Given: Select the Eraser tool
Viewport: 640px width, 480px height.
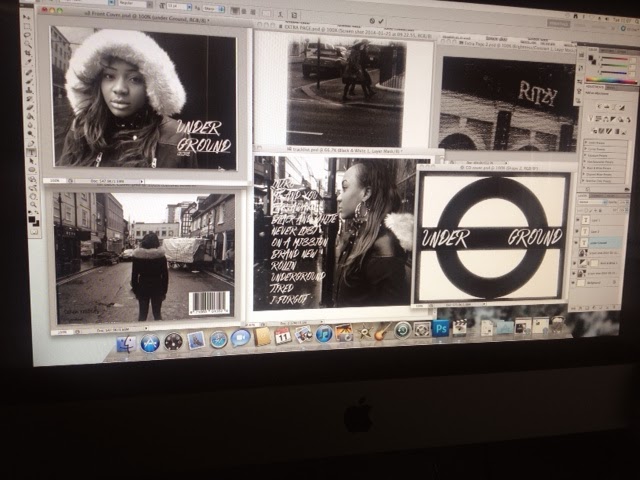Looking at the screenshot, I should click(x=30, y=107).
